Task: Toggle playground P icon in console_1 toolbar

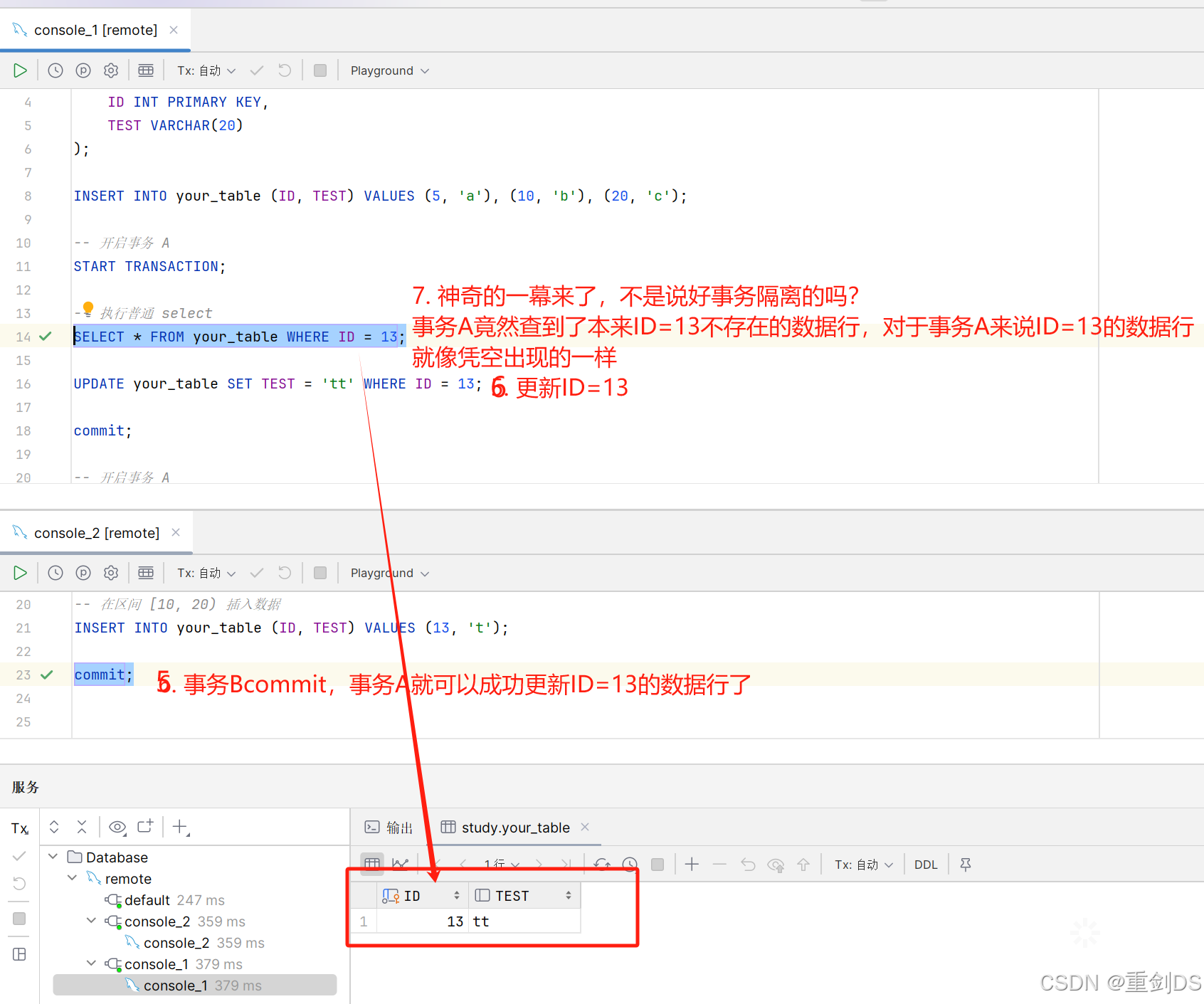Action: [x=83, y=70]
